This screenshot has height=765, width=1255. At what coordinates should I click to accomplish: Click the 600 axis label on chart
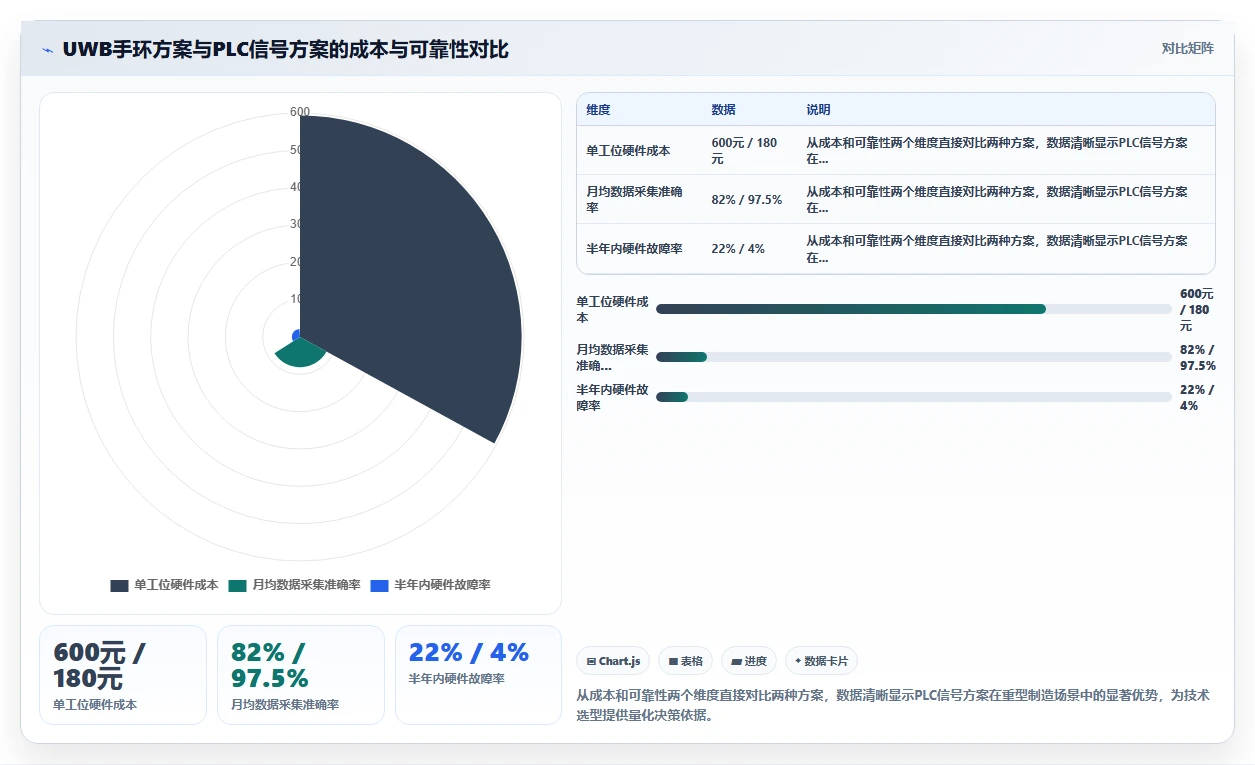[300, 112]
